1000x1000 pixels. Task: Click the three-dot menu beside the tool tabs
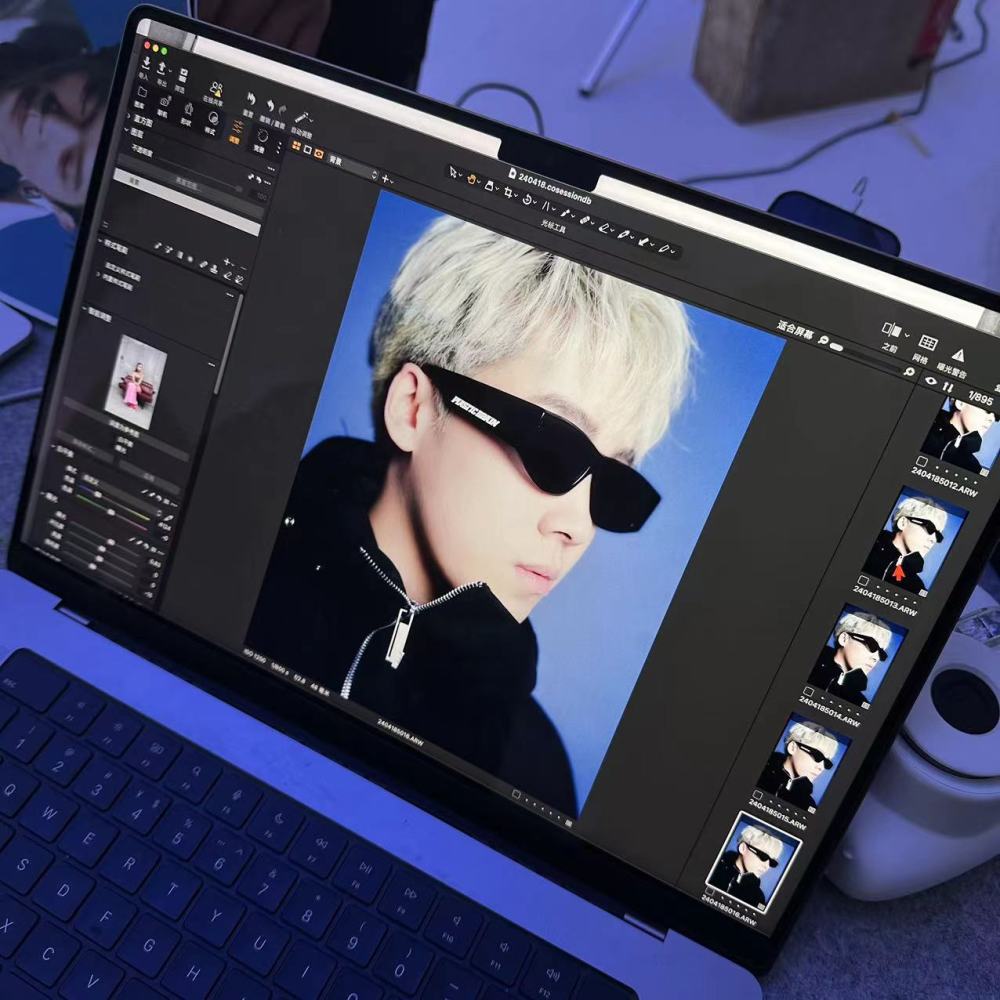click(279, 148)
